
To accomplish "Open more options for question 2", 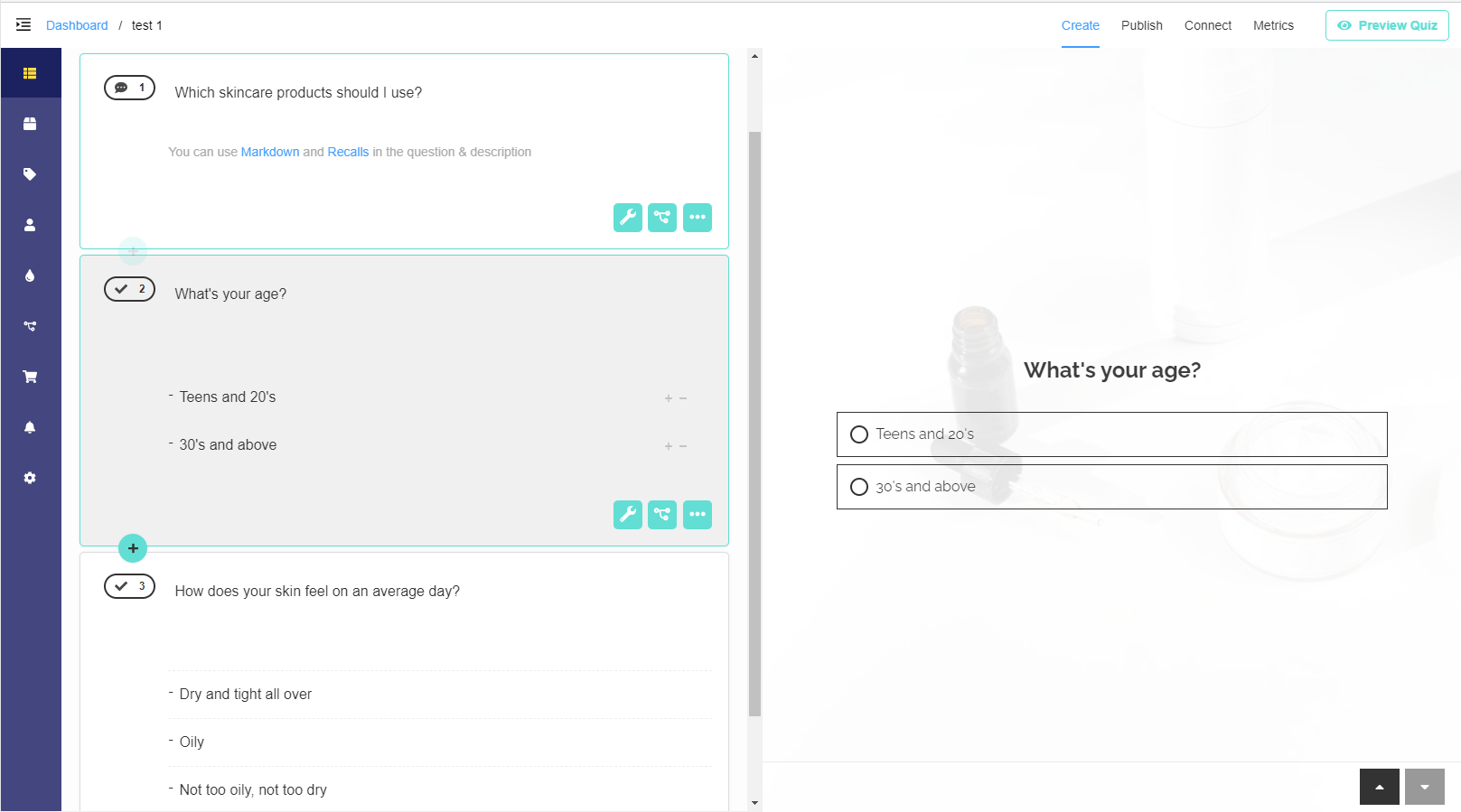I will pos(698,515).
